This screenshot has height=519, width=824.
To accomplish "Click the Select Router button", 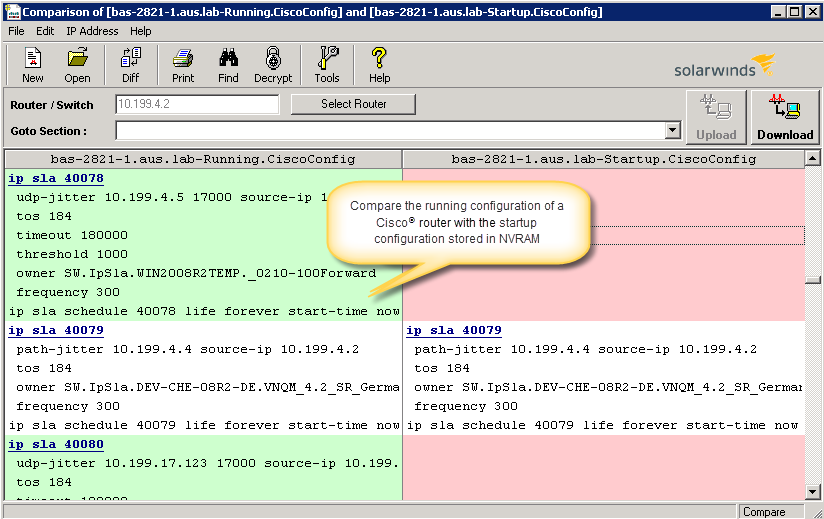I will coord(353,104).
